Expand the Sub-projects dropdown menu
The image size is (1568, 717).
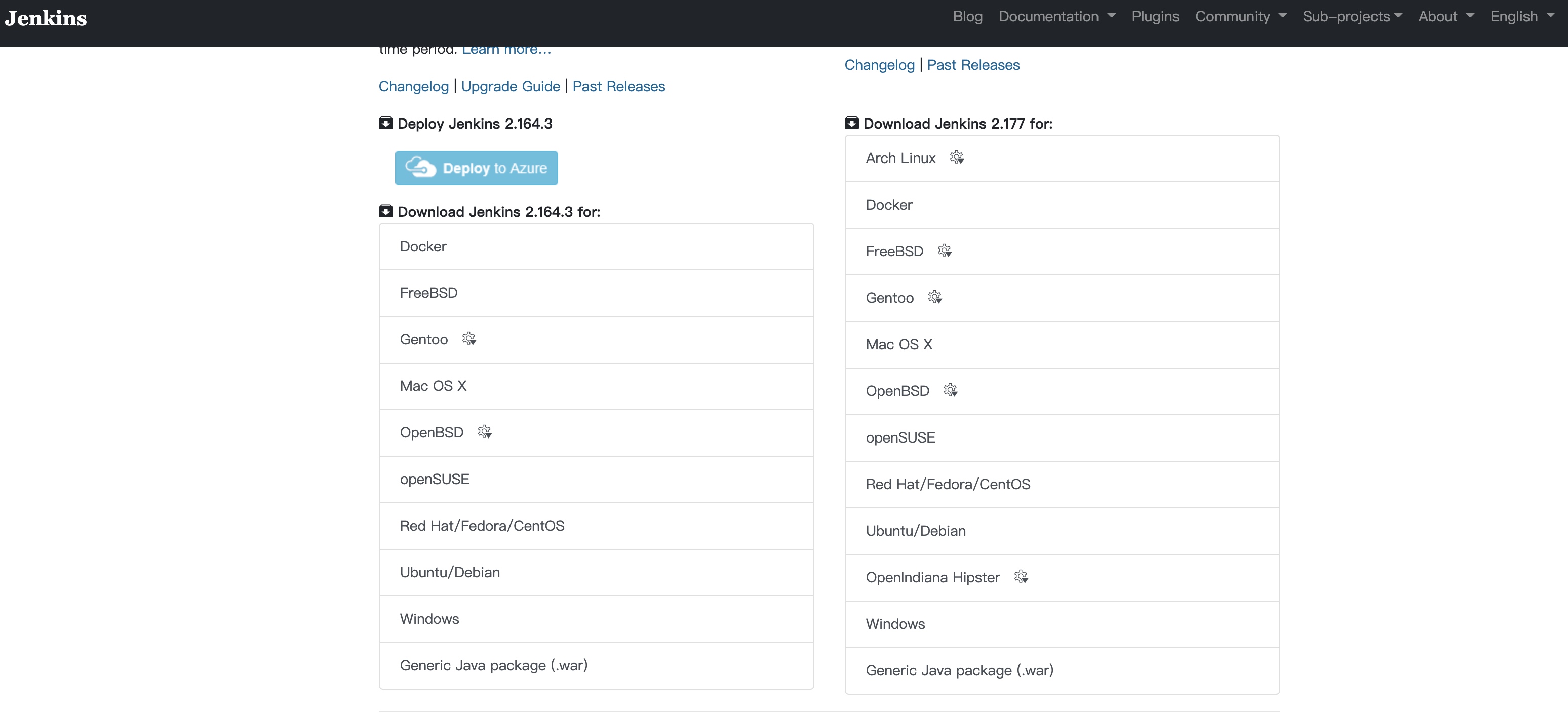click(x=1353, y=18)
